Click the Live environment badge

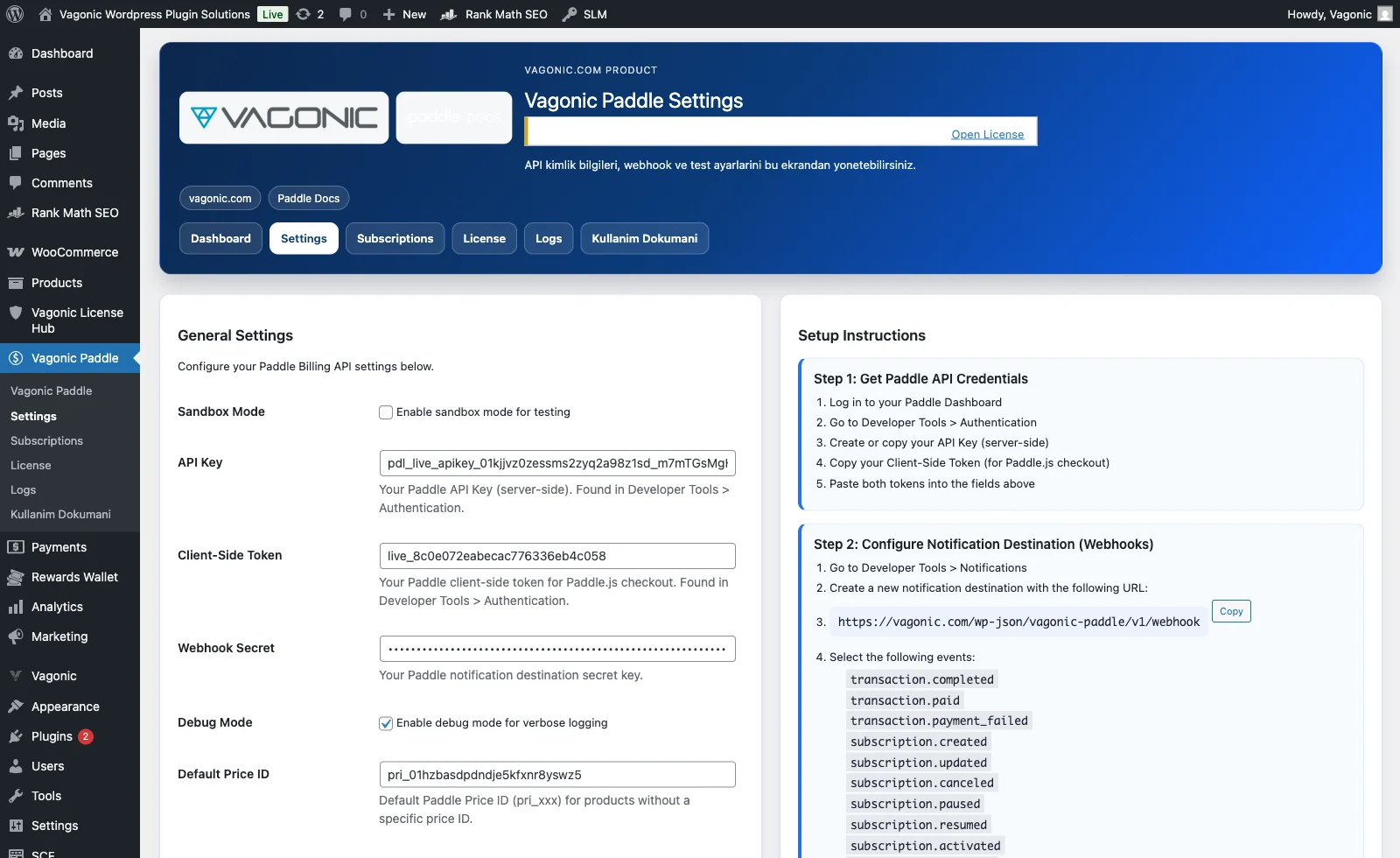(x=273, y=14)
